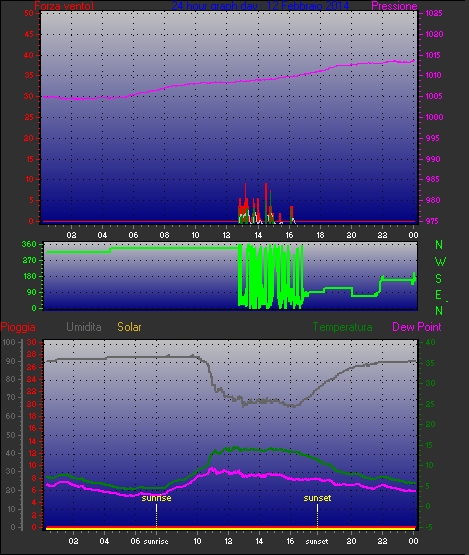
Task: Select the Pioggia legend label
Action: tap(18, 327)
